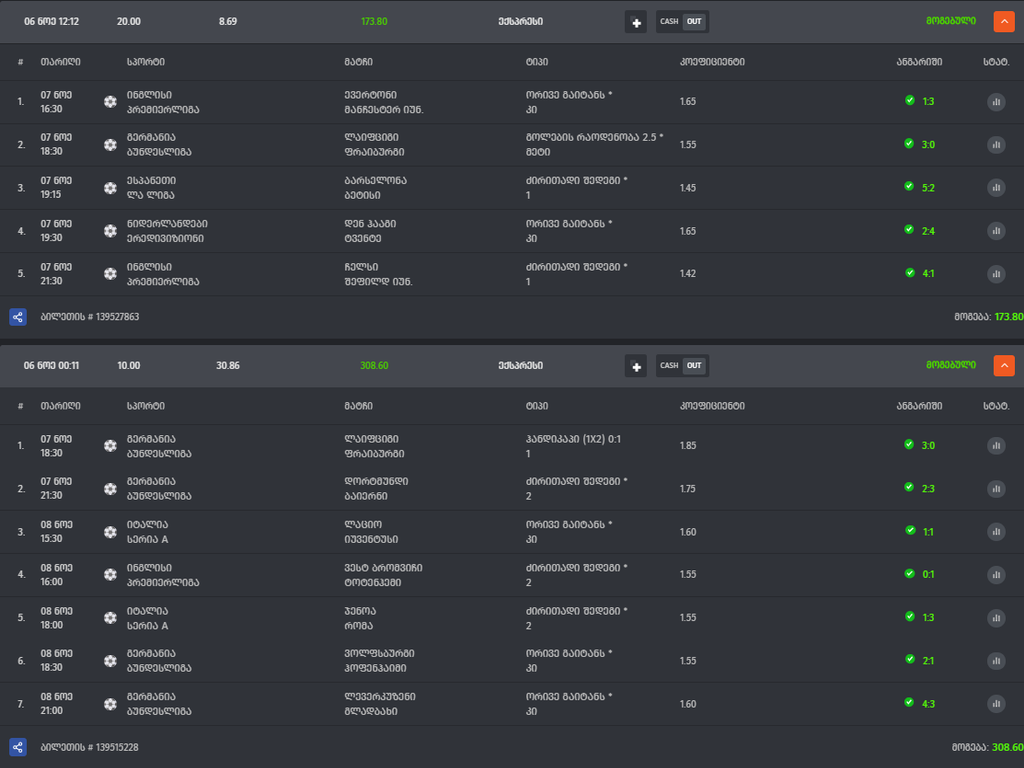Collapse the ticket with 173.80 winnings

[x=1004, y=22]
